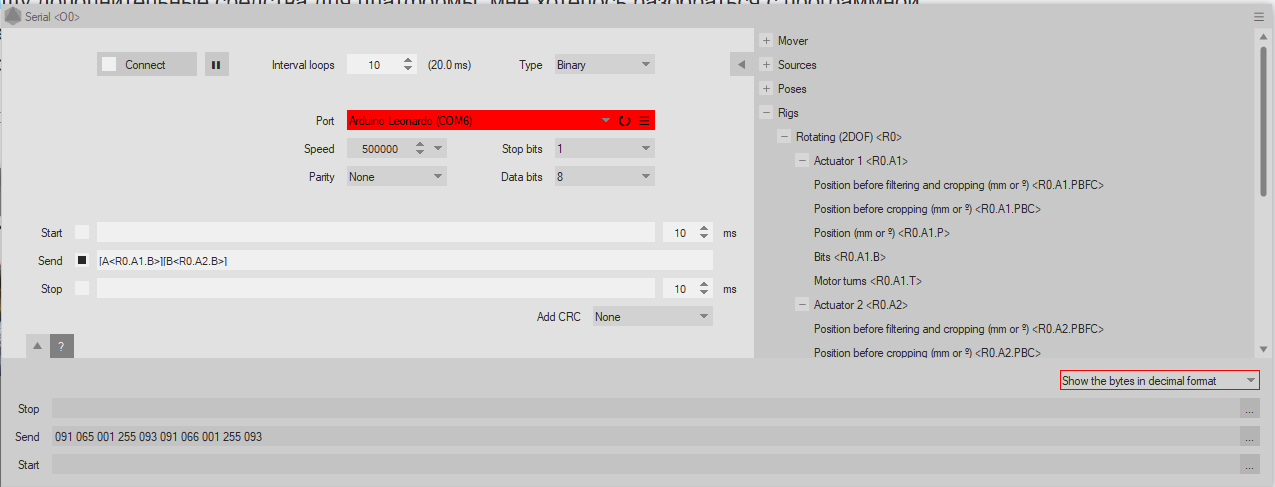Expand the Mover tree node
The width and height of the screenshot is (1275, 487).
coord(766,41)
